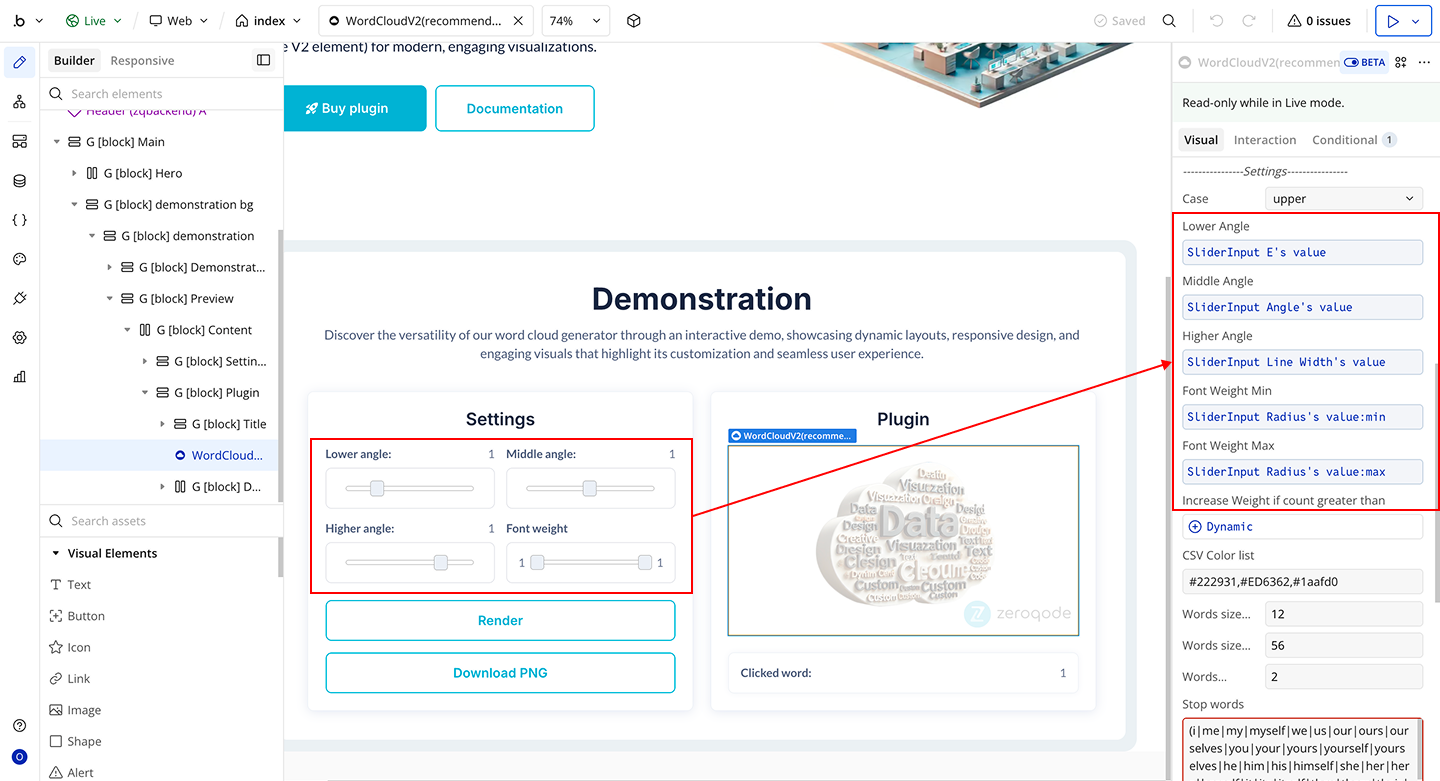Open the Live version dropdown
Viewport: 1440px width, 781px height.
click(x=94, y=21)
